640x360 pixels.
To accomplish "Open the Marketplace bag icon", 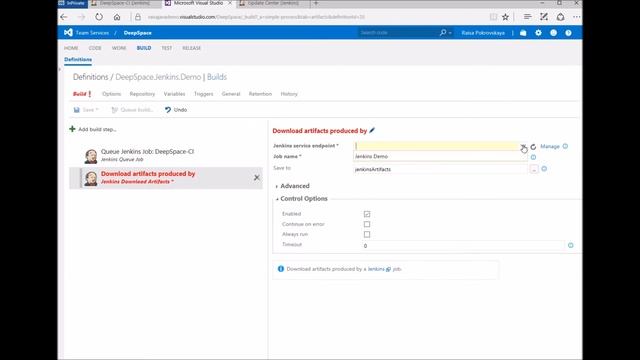I will coord(523,33).
